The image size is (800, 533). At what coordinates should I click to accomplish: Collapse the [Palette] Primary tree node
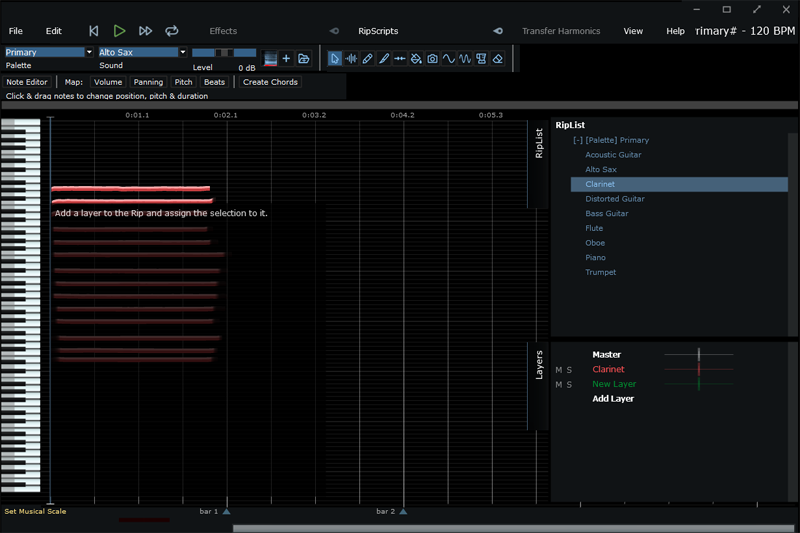point(578,141)
